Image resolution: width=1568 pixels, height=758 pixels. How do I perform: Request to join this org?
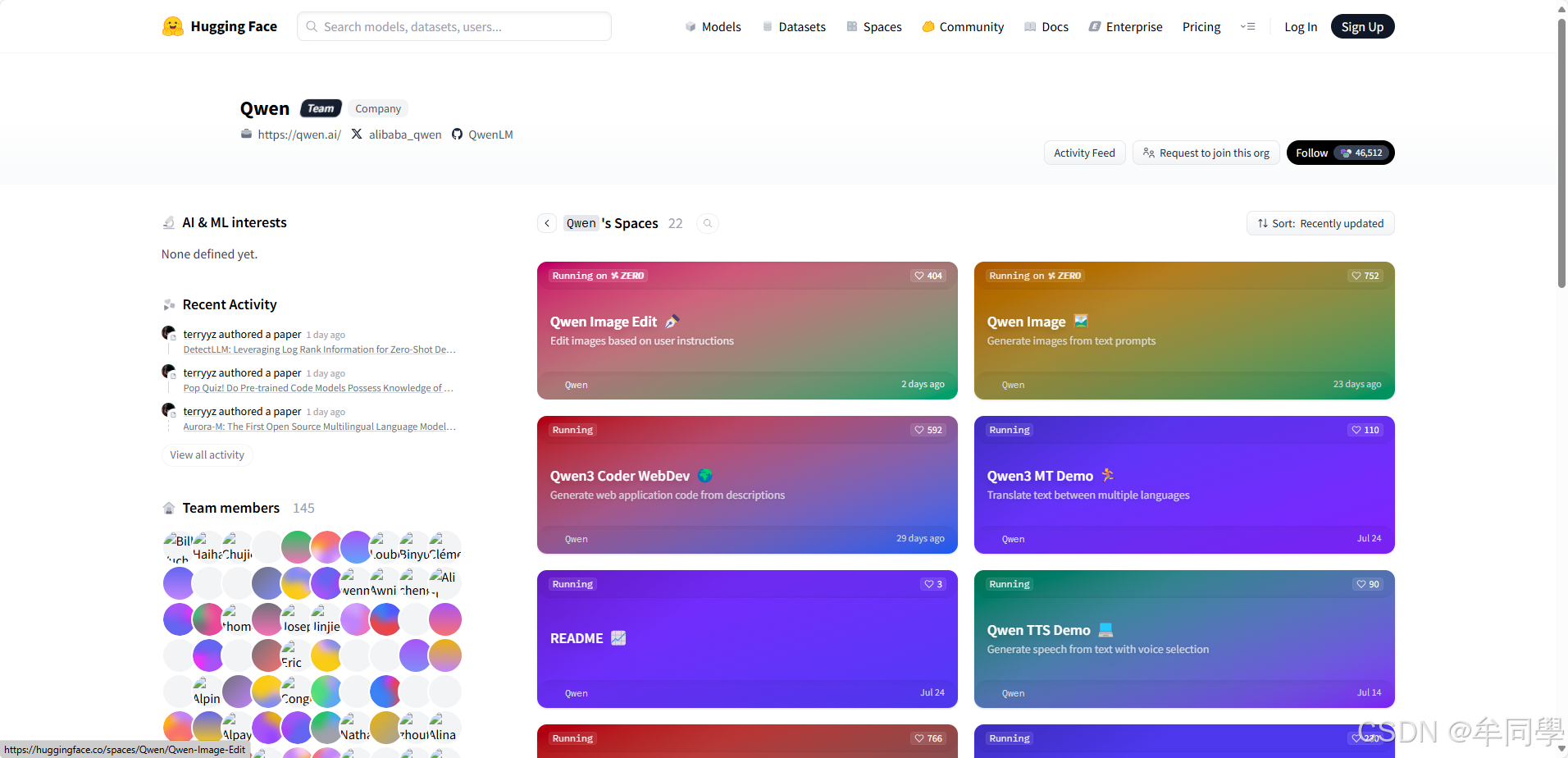[1206, 153]
